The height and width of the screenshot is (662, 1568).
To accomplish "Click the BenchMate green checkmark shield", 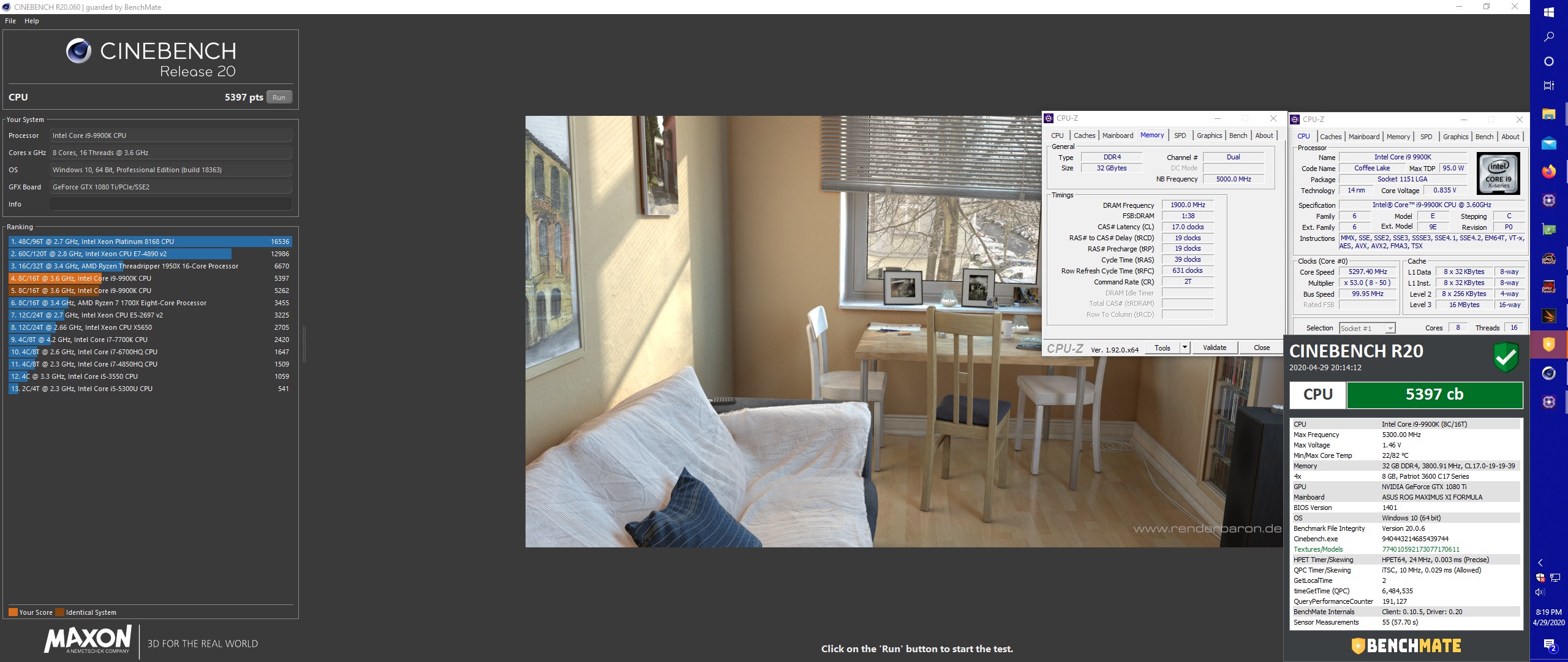I will click(x=1506, y=357).
